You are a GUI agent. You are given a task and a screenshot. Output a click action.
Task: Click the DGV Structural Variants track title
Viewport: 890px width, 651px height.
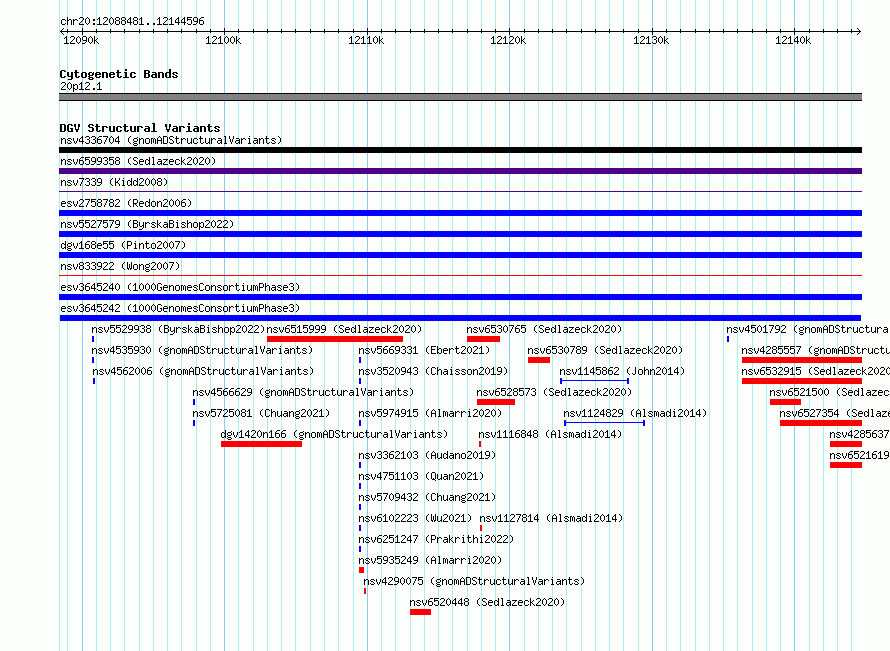[140, 128]
